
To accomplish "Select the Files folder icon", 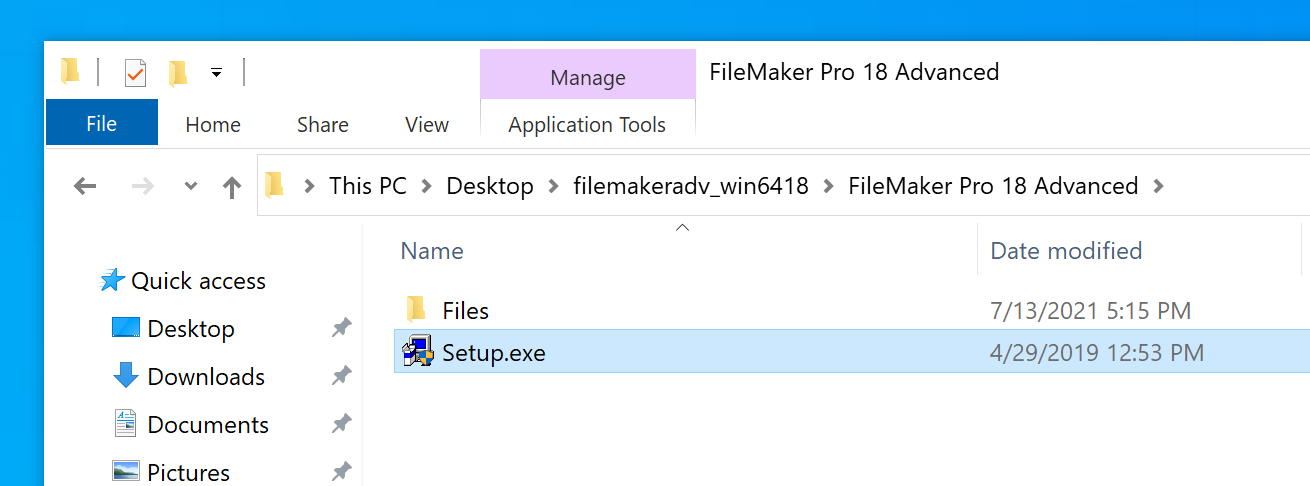I will point(417,310).
